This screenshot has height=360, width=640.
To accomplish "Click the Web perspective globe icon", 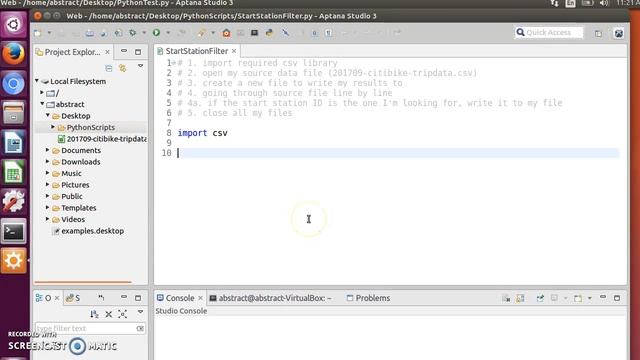I will (619, 33).
